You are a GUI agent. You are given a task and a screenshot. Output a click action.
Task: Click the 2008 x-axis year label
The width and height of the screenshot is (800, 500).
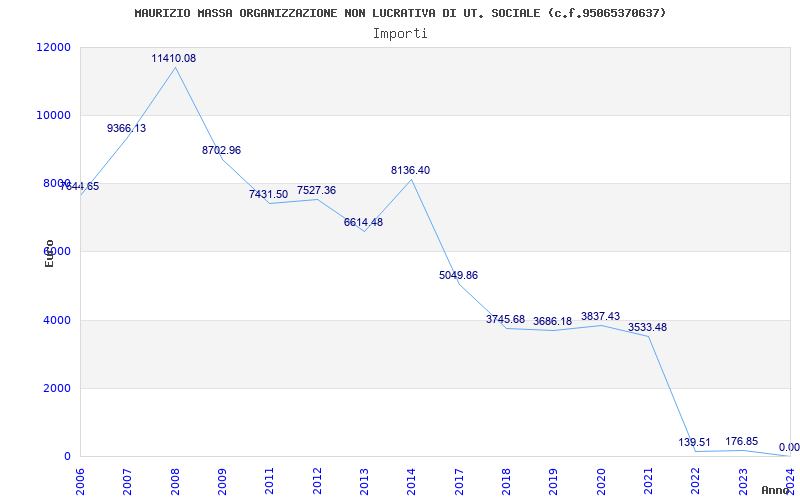click(x=175, y=481)
